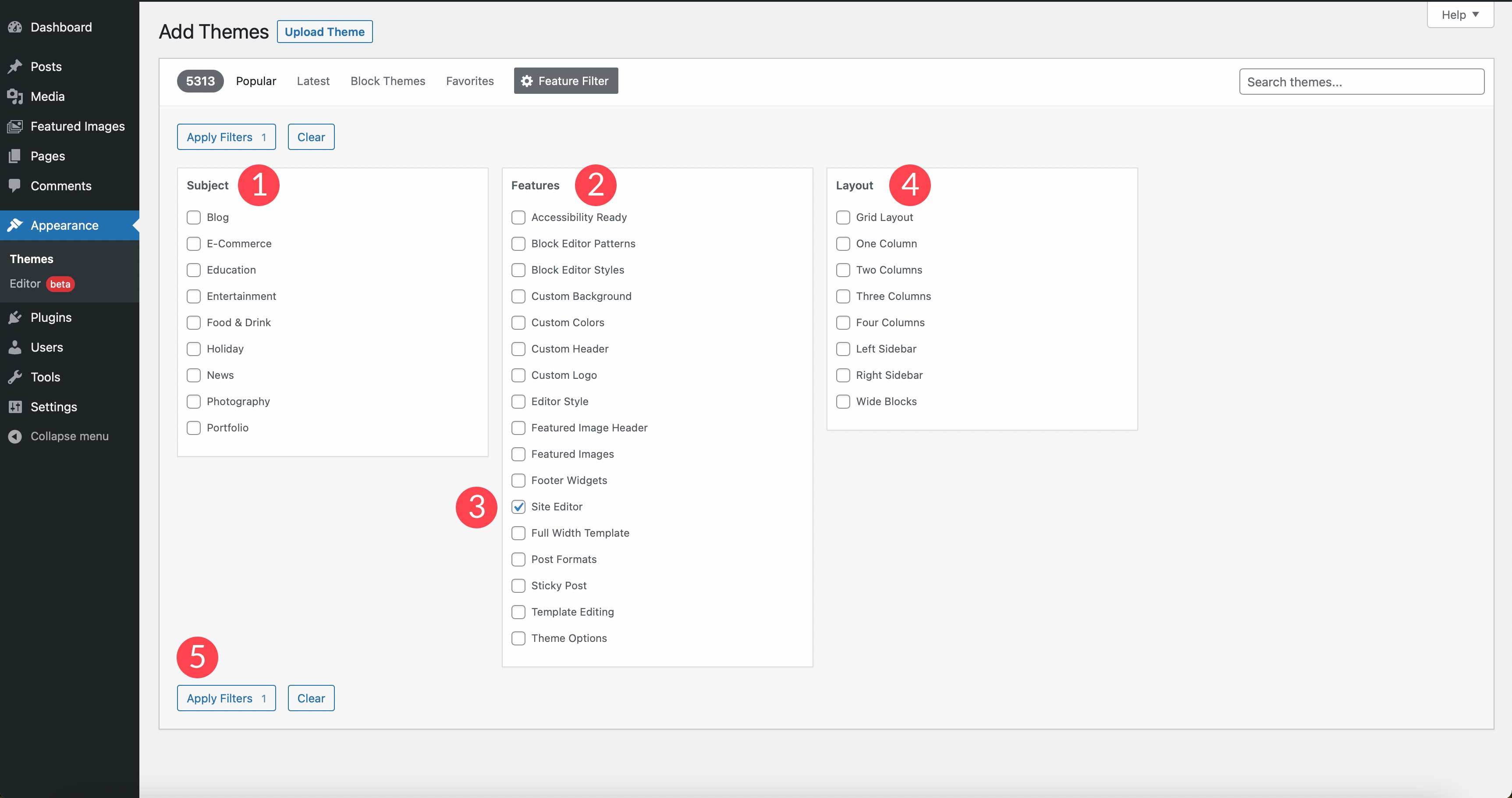The width and height of the screenshot is (1512, 798).
Task: Select the Feature Filter settings option
Action: [566, 81]
